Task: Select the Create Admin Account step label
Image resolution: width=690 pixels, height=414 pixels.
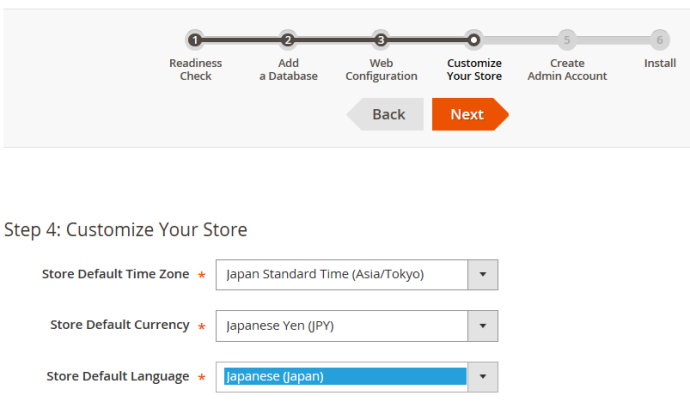Action: [567, 69]
